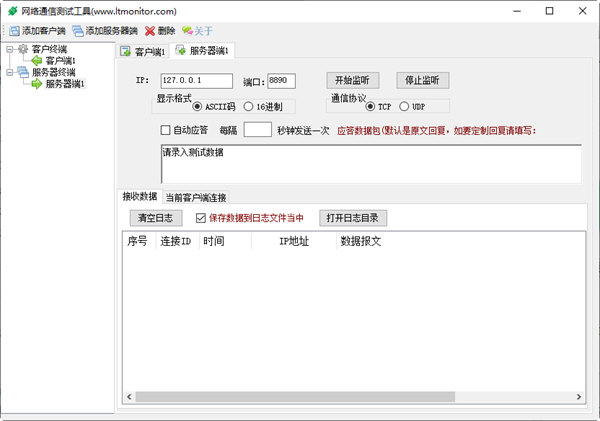Image resolution: width=600 pixels, height=421 pixels.
Task: Click the Add Client (添加客户端) toolbar icon
Action: pos(14,31)
